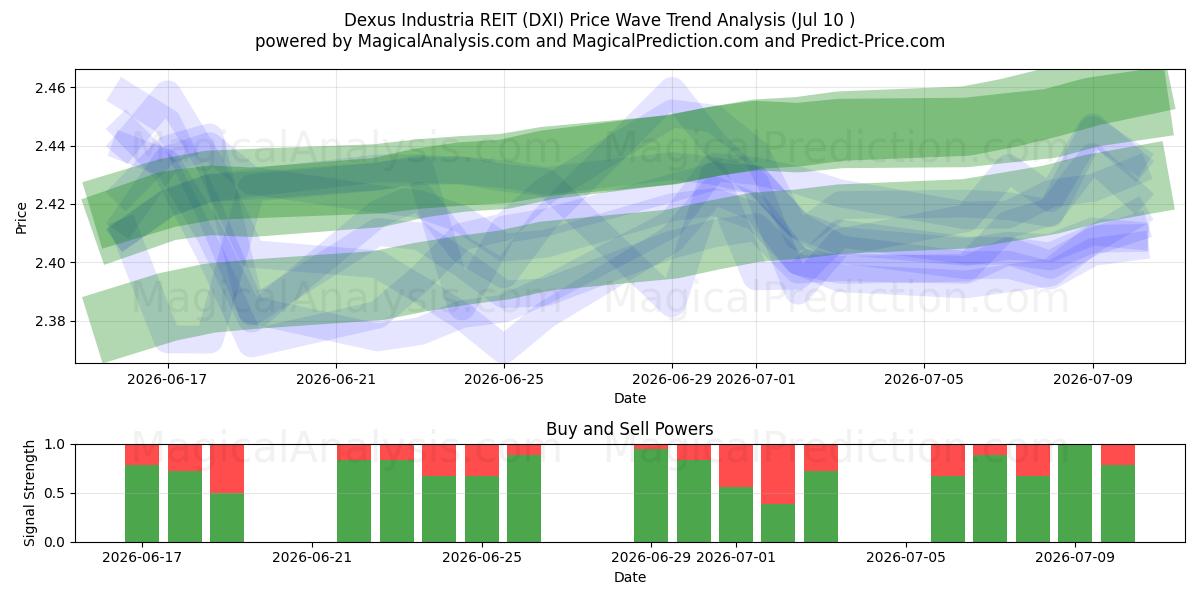Click the 2.40 price tick label
This screenshot has width=1200, height=600.
51,263
